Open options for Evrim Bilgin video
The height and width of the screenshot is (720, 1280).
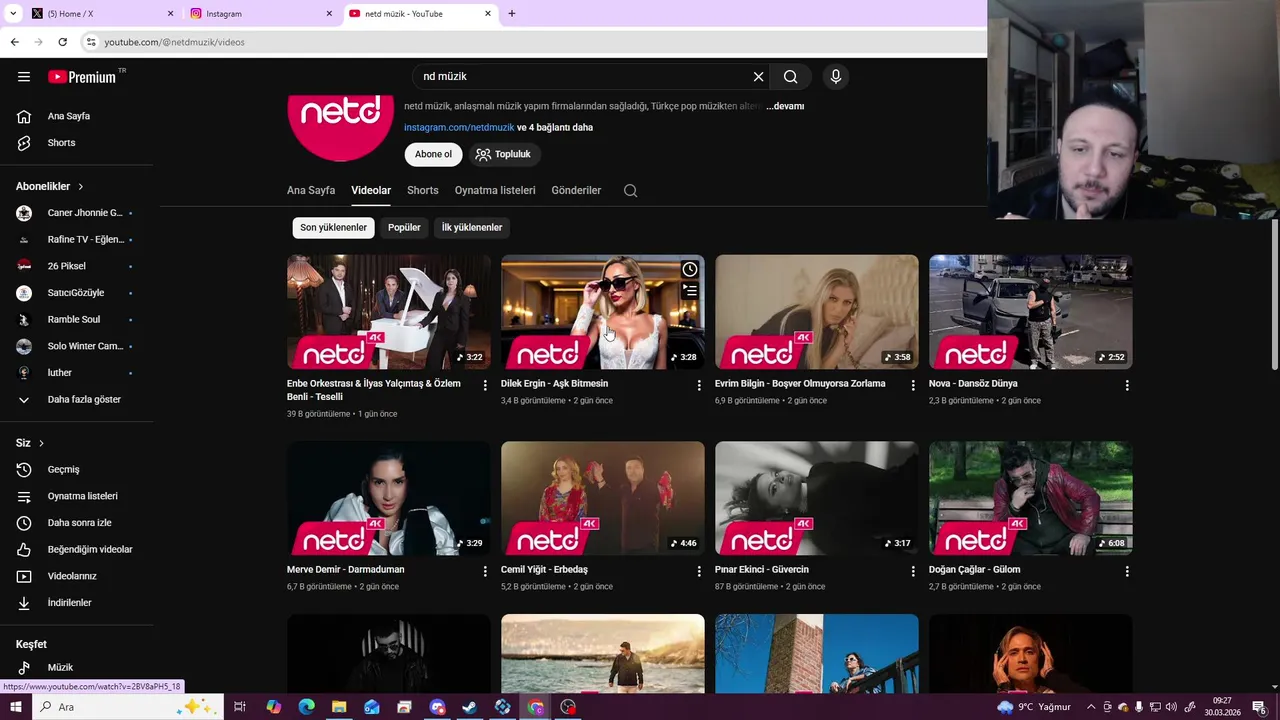tap(913, 385)
